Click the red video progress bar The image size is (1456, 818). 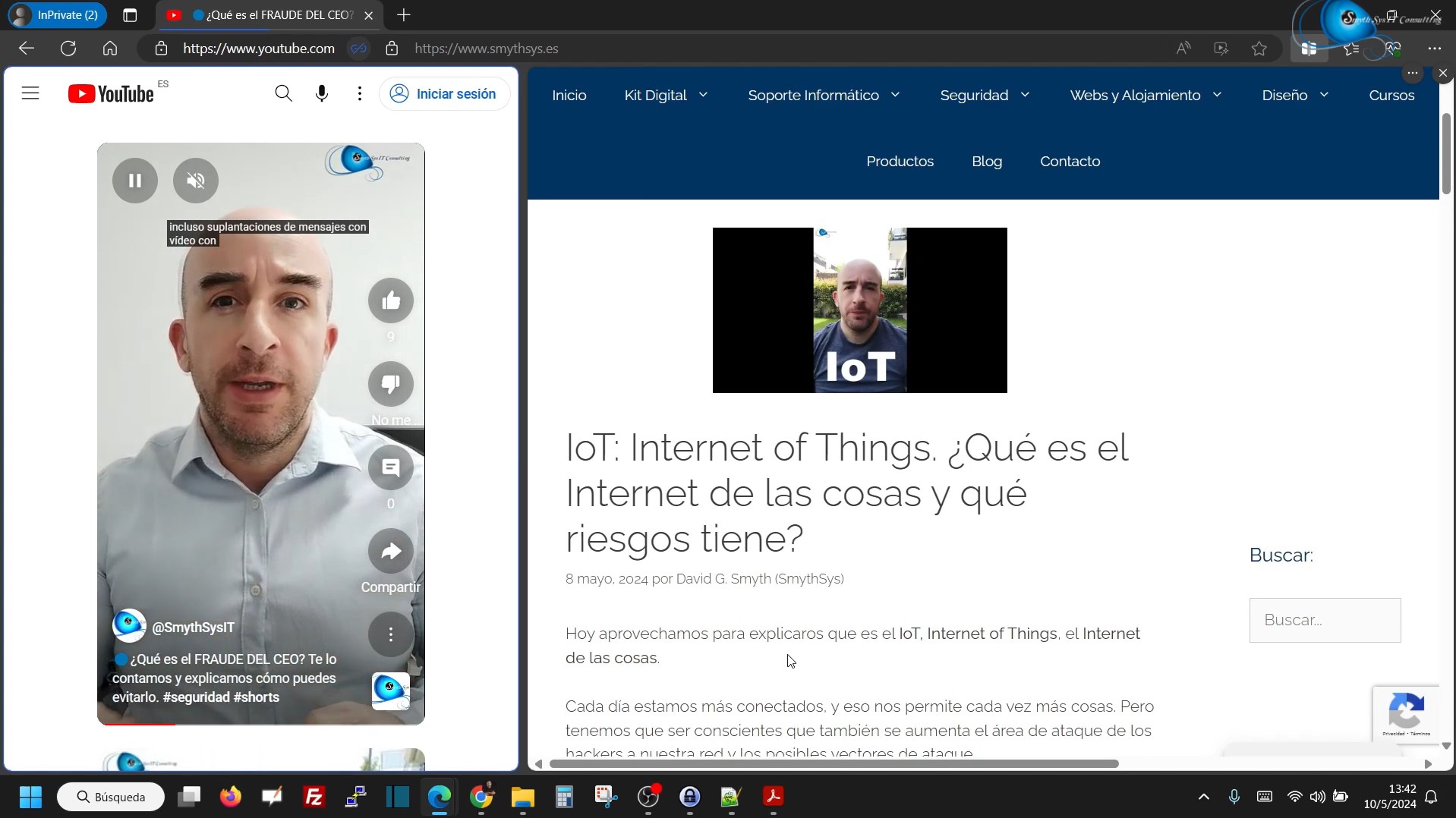(x=137, y=724)
